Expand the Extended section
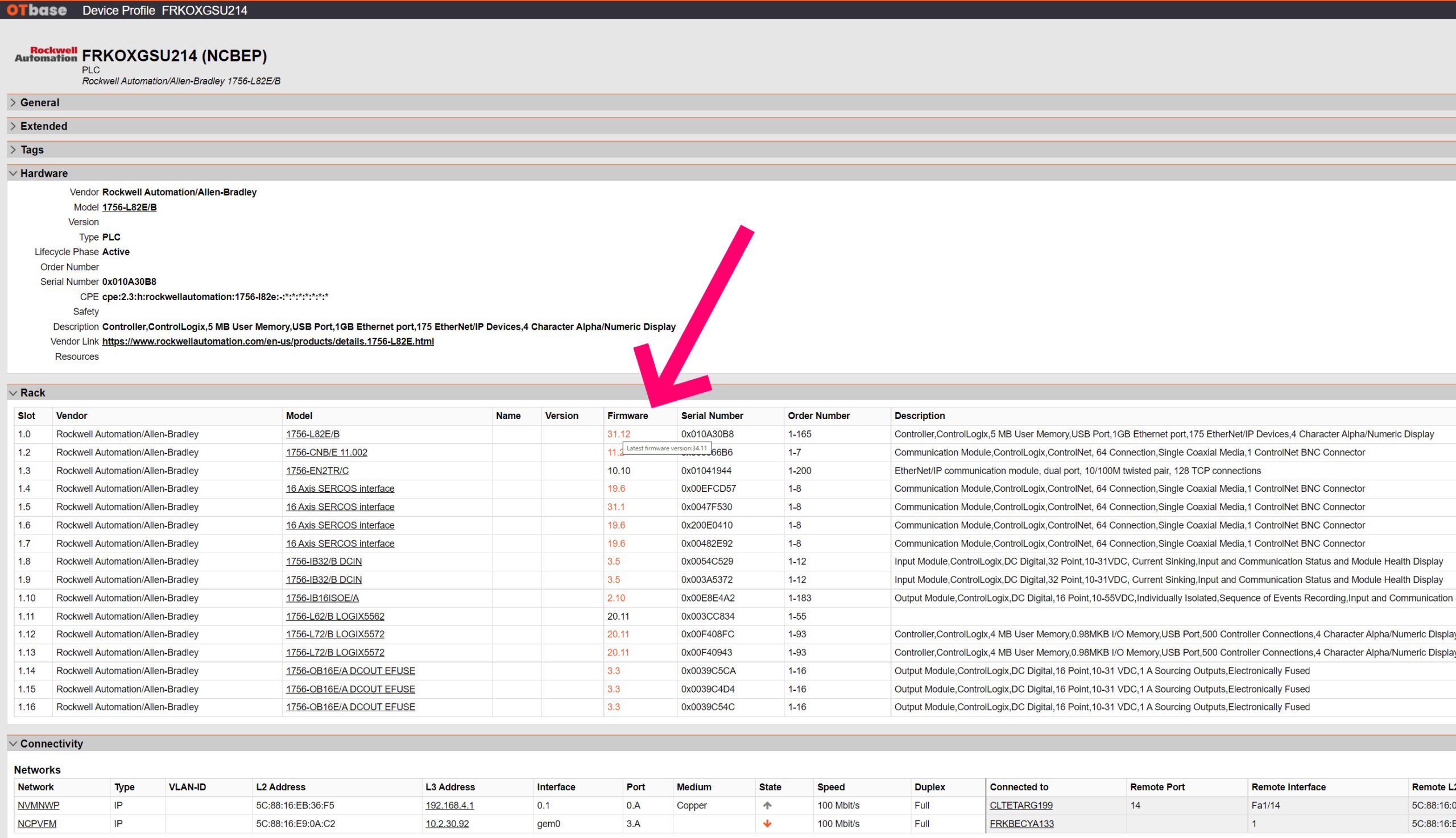The image size is (1456, 838). click(x=13, y=126)
